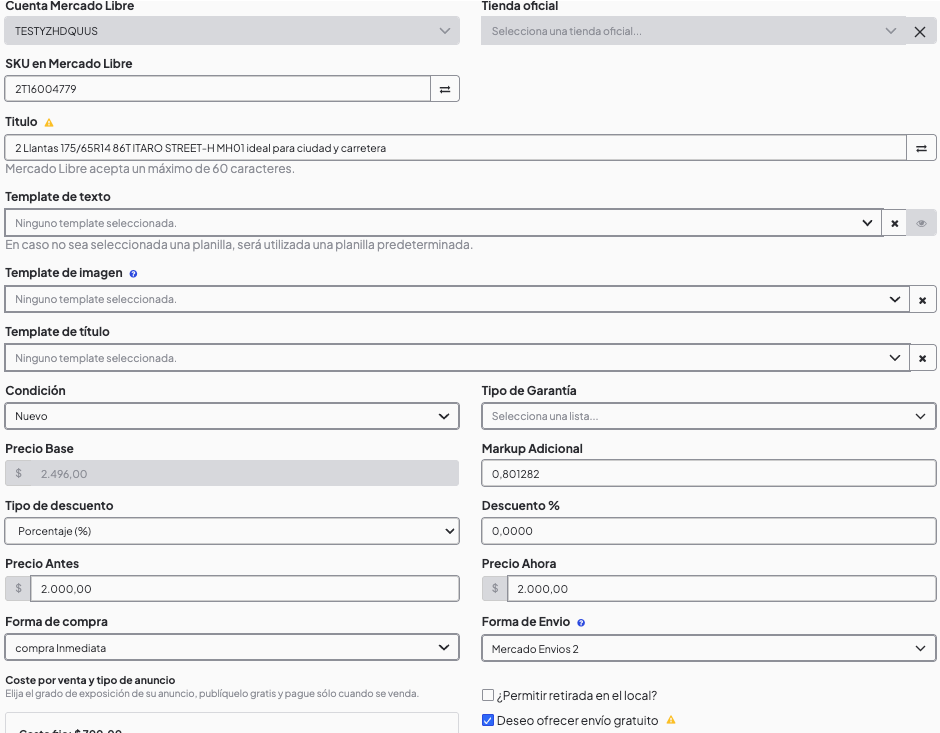Preview Template de texto with eye icon
The image size is (940, 733).
click(921, 223)
